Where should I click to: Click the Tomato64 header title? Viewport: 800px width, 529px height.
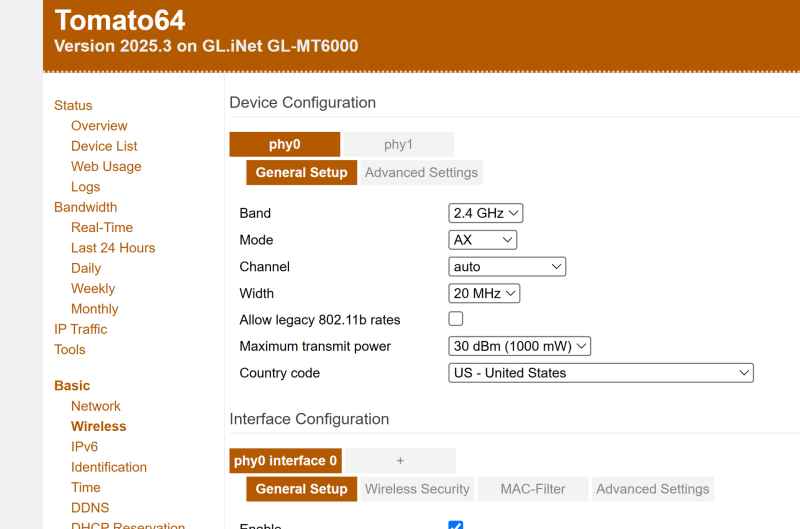click(x=119, y=20)
